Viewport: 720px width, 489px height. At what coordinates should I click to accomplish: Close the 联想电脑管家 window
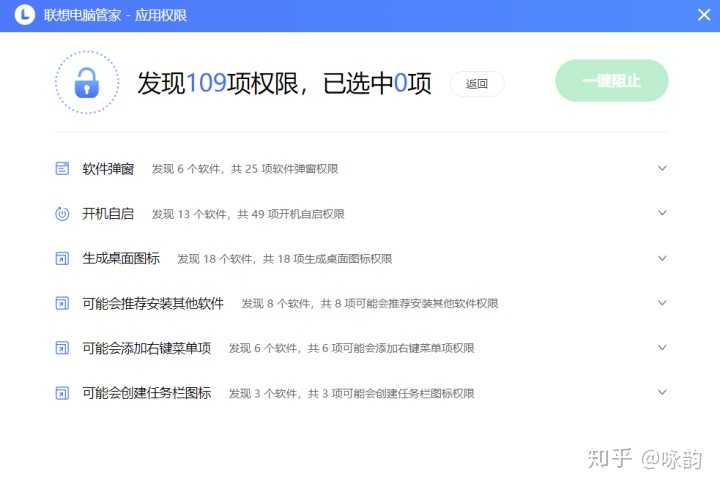tap(704, 15)
